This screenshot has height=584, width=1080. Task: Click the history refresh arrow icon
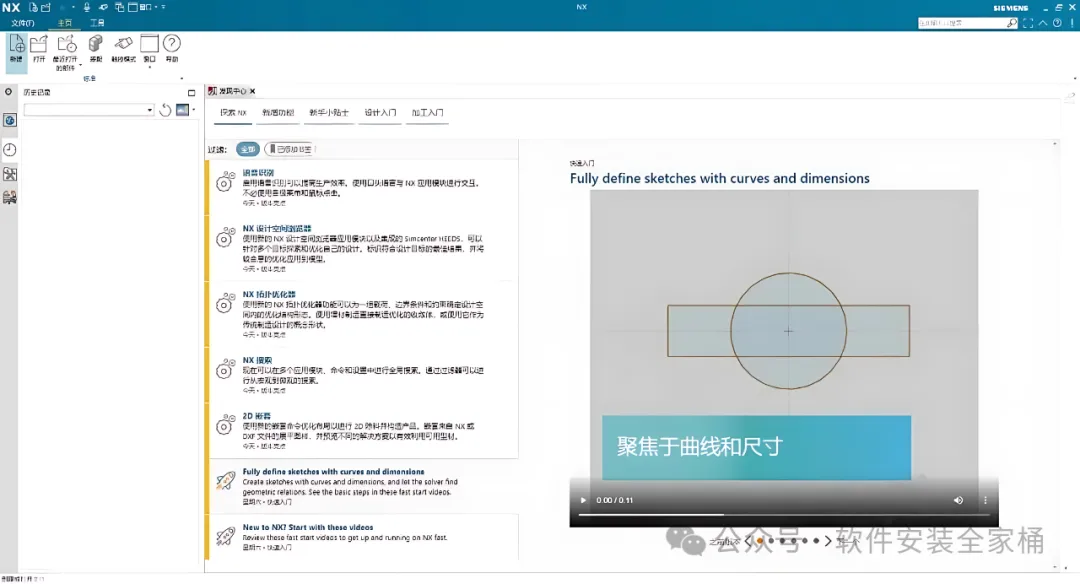coord(165,110)
